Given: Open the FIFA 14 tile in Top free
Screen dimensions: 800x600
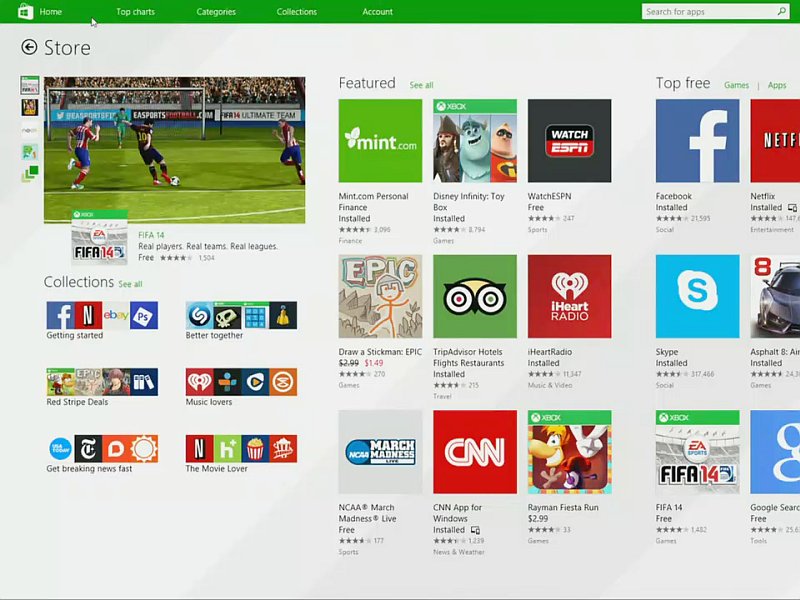Looking at the screenshot, I should [x=697, y=452].
